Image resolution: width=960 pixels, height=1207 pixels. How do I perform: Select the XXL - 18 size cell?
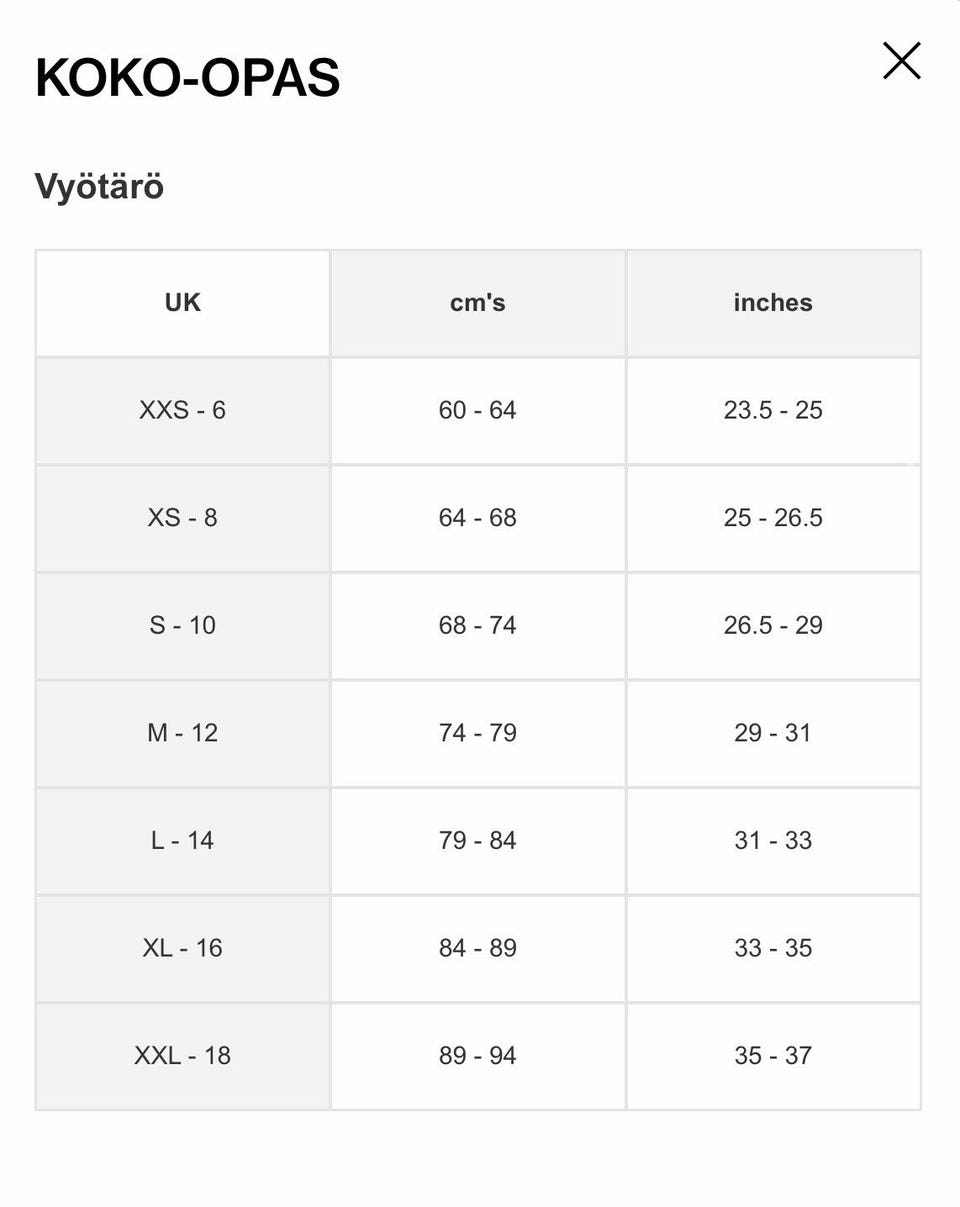pos(182,1056)
